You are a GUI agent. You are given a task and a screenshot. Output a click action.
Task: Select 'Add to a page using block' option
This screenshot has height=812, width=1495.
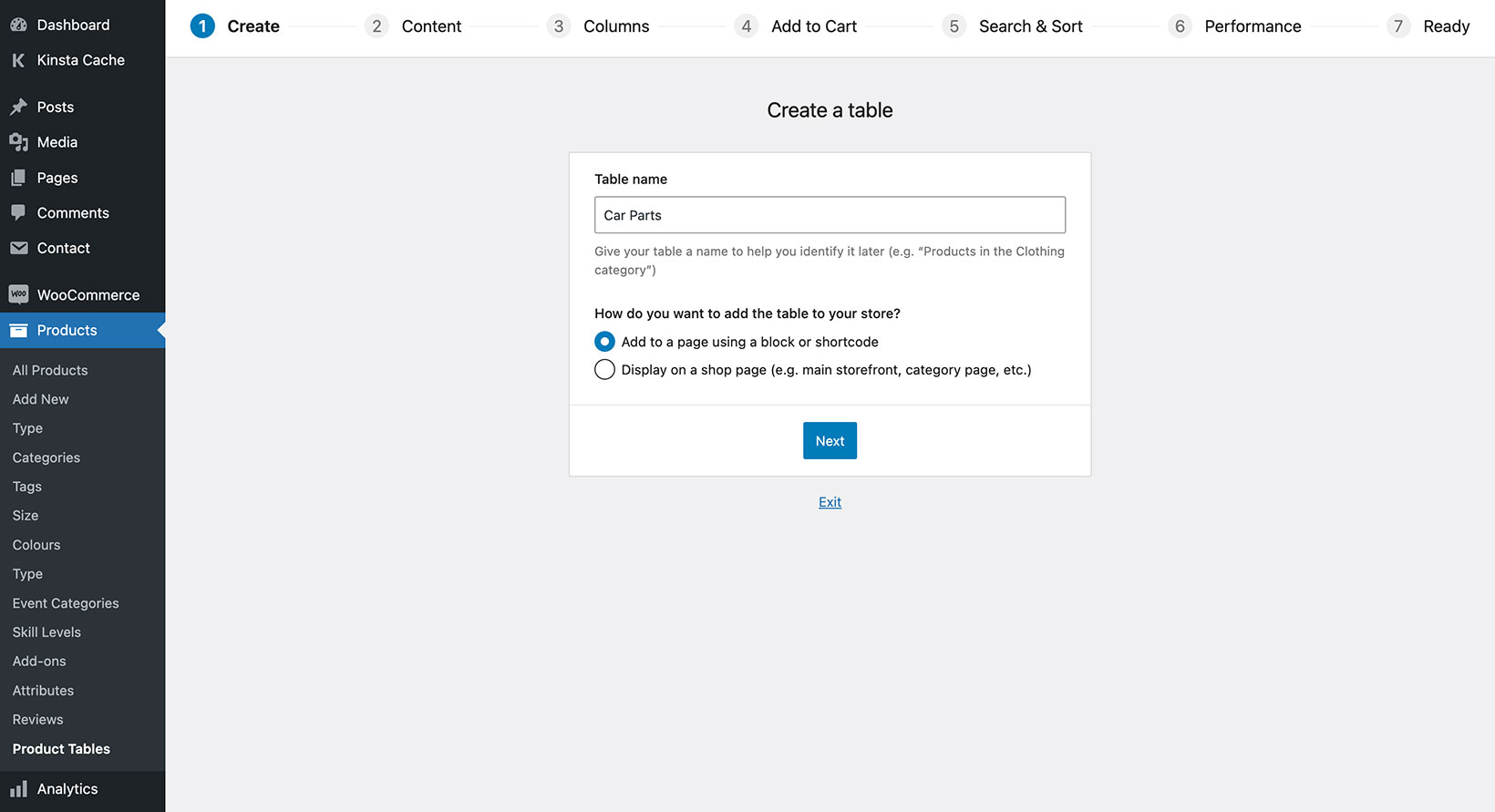pos(604,342)
